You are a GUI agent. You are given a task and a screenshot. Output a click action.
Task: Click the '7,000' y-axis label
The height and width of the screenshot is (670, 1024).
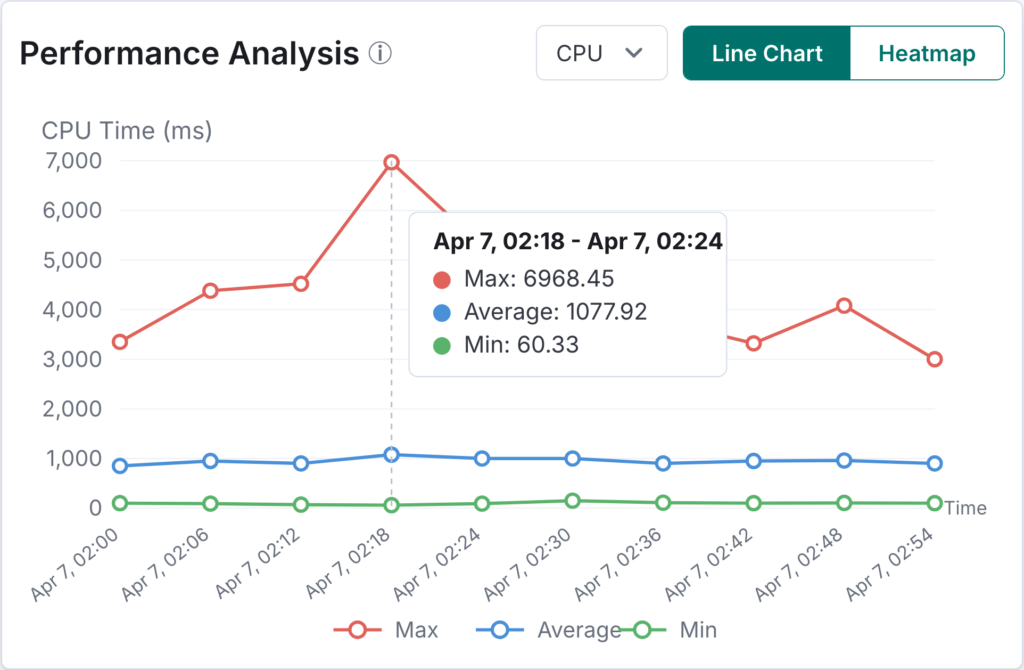73,161
